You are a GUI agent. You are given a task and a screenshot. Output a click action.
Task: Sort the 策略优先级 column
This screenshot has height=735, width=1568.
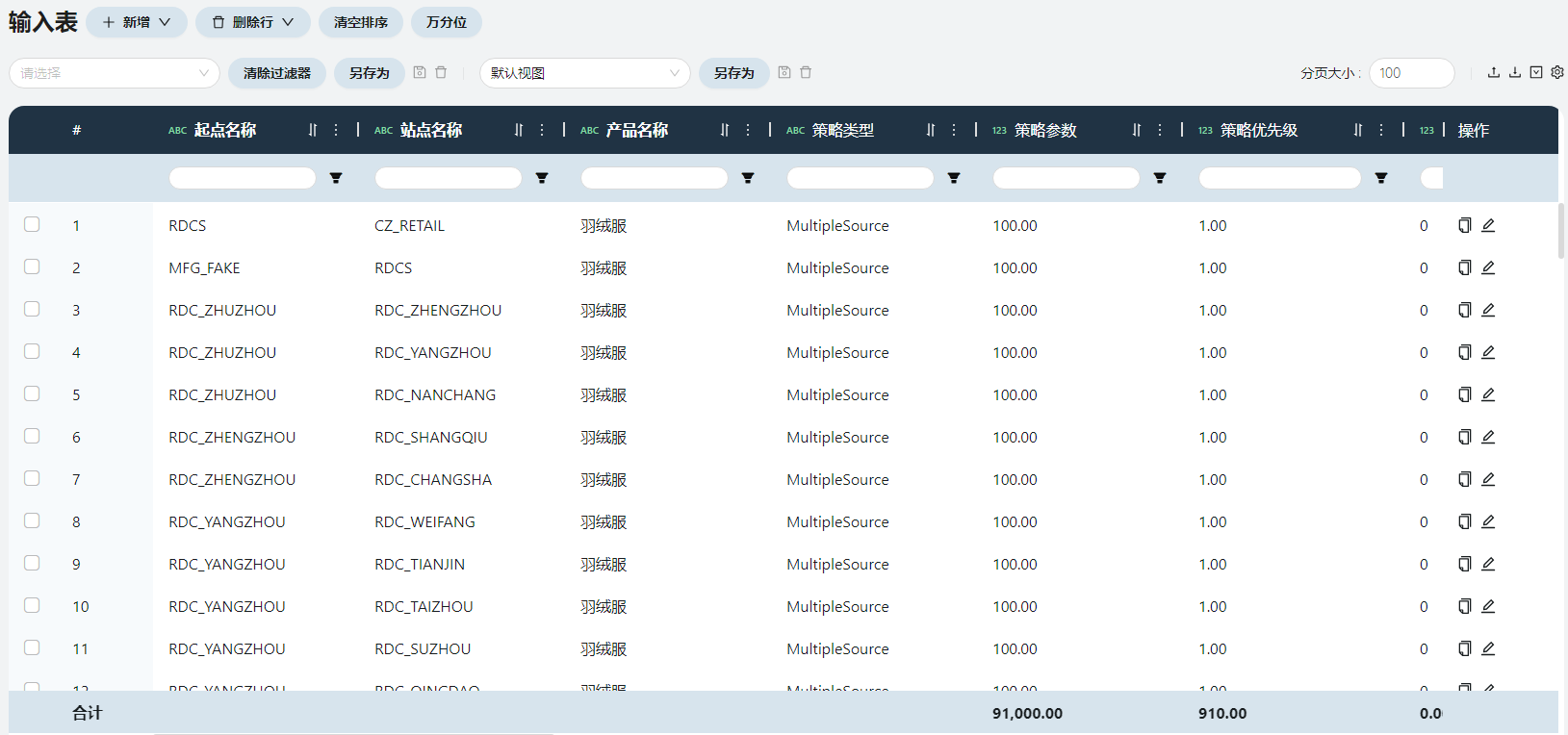1358,130
